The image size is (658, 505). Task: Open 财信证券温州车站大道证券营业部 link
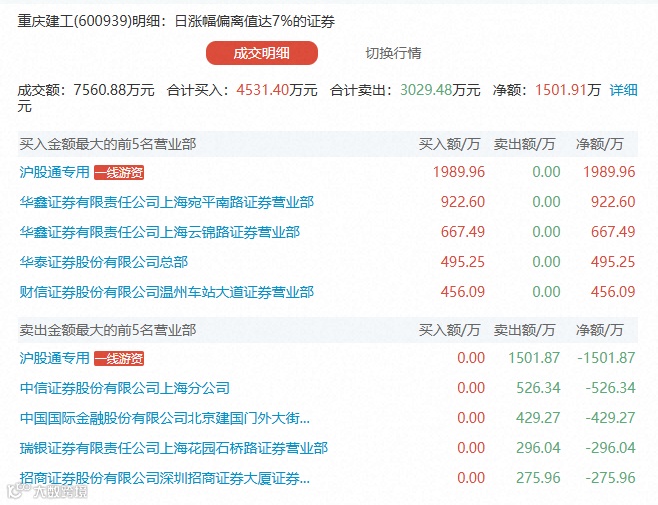(x=167, y=292)
